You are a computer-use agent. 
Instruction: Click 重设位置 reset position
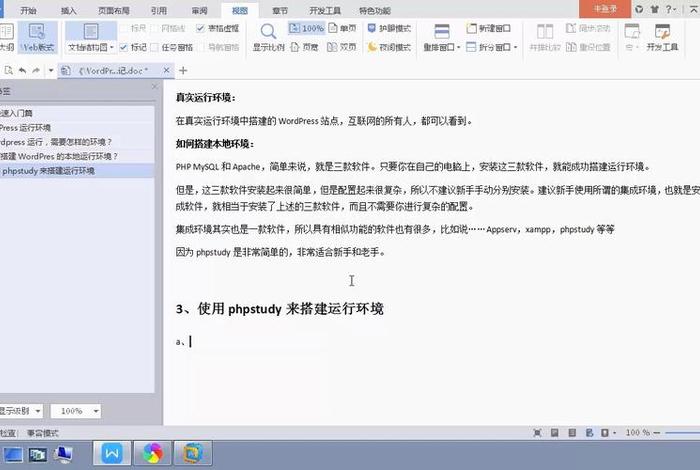(x=588, y=47)
